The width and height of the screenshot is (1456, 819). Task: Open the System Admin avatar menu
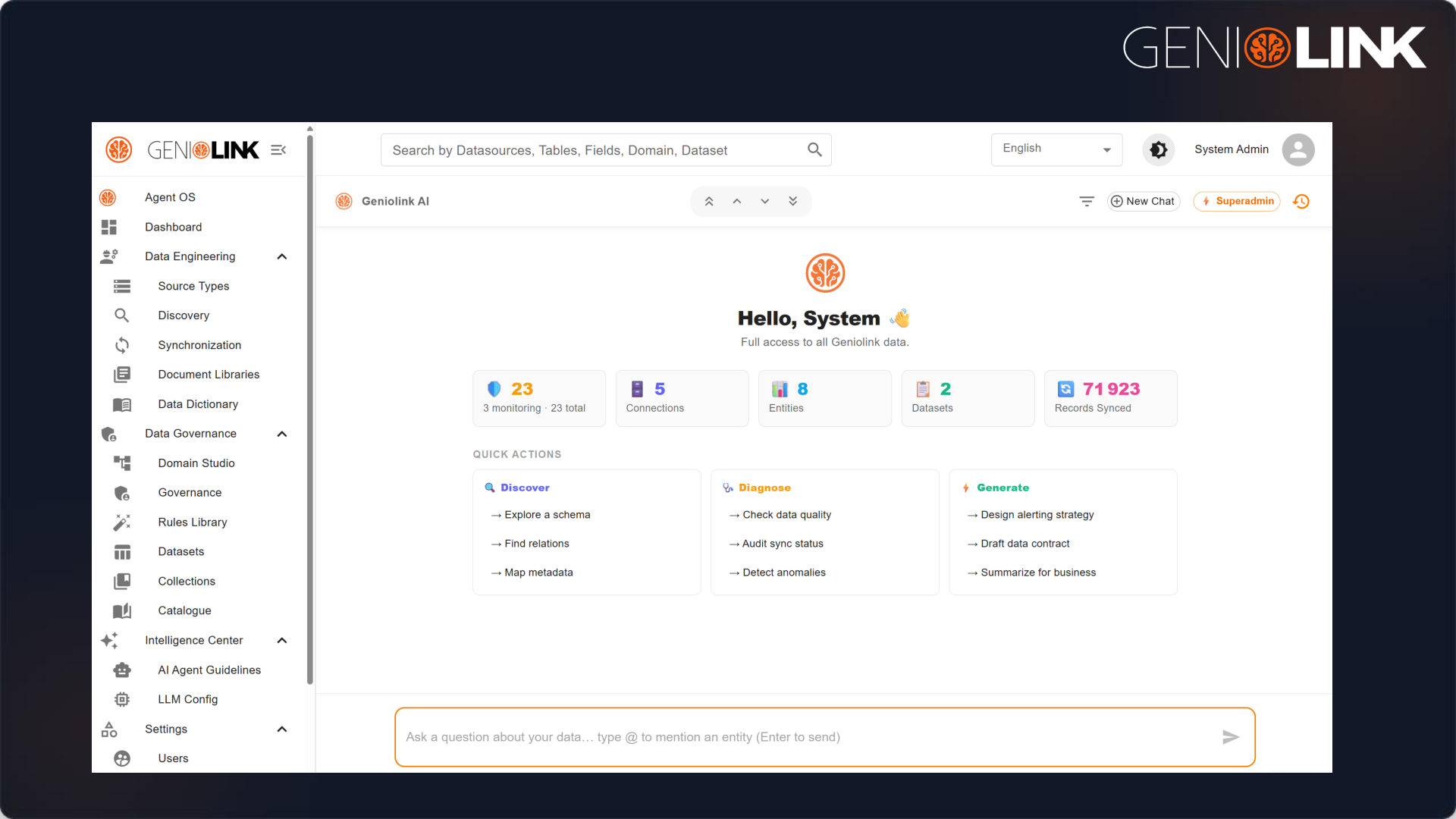tap(1298, 150)
